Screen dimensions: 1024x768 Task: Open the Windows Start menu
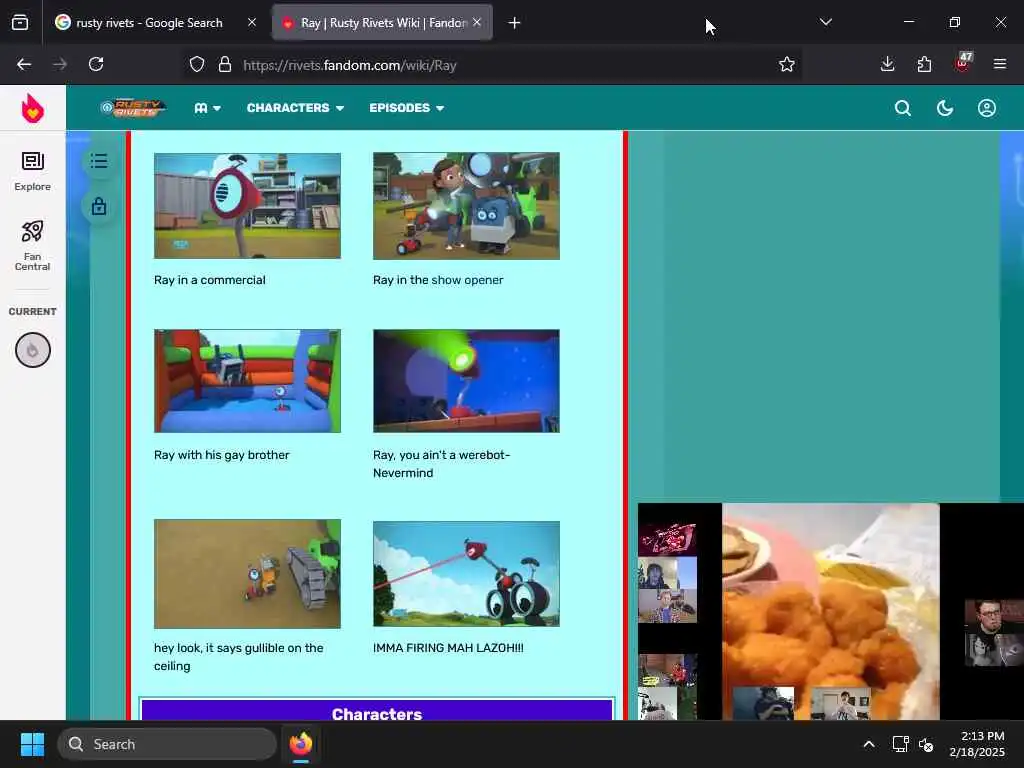click(32, 744)
